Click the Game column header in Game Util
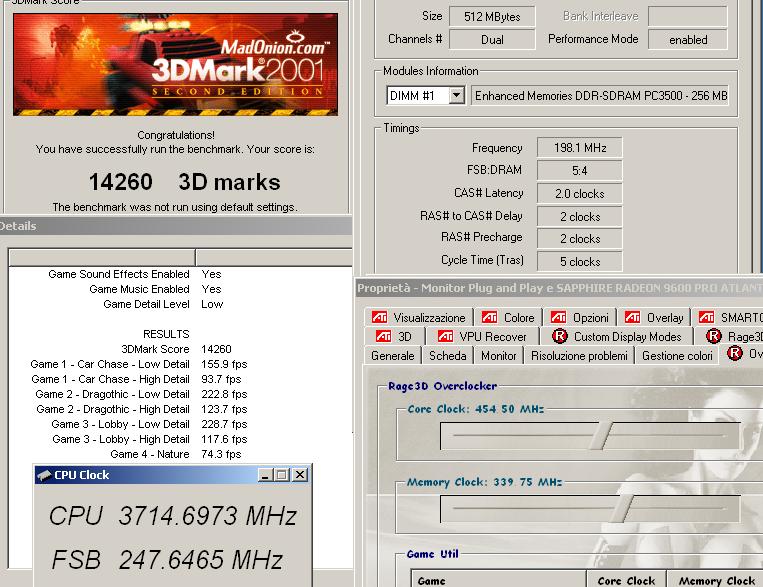 tap(499, 580)
